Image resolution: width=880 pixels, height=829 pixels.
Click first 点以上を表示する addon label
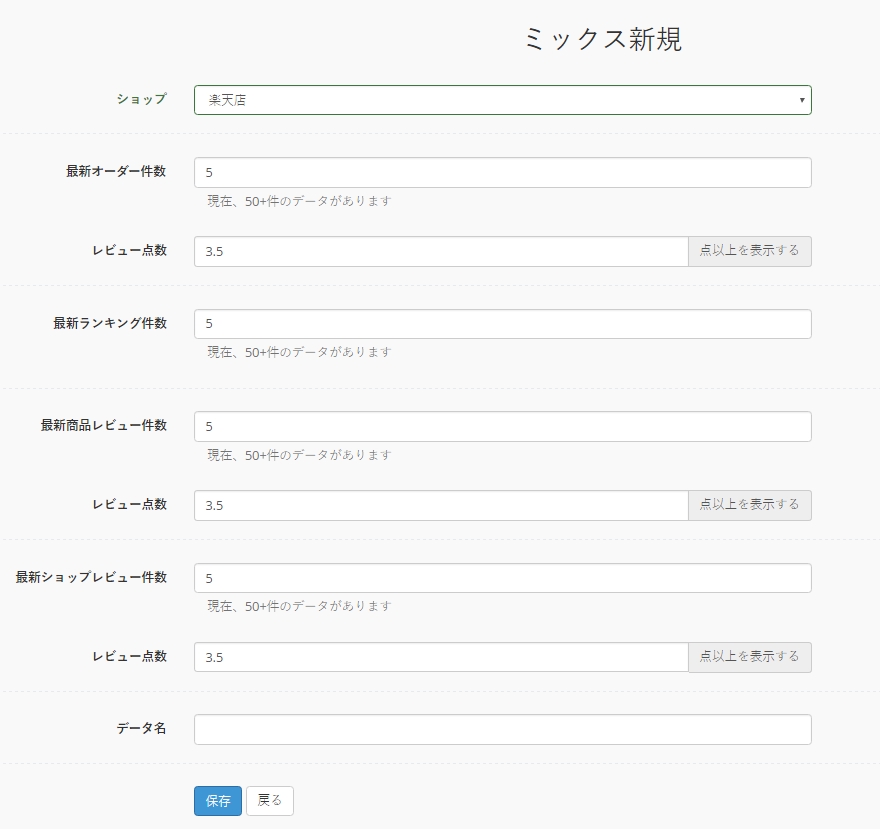click(x=749, y=251)
